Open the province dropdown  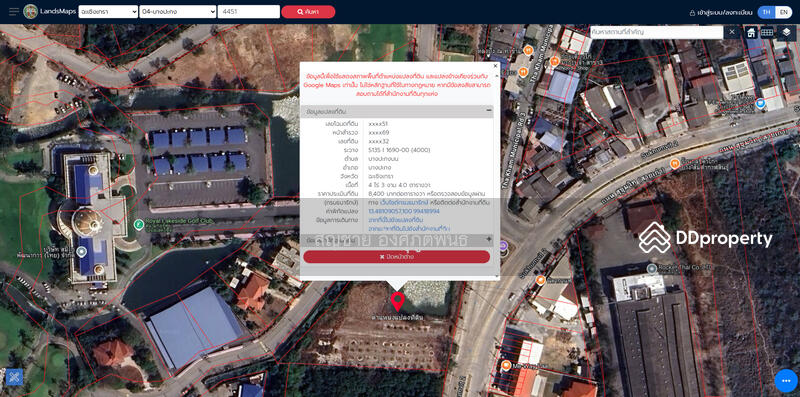tap(108, 12)
